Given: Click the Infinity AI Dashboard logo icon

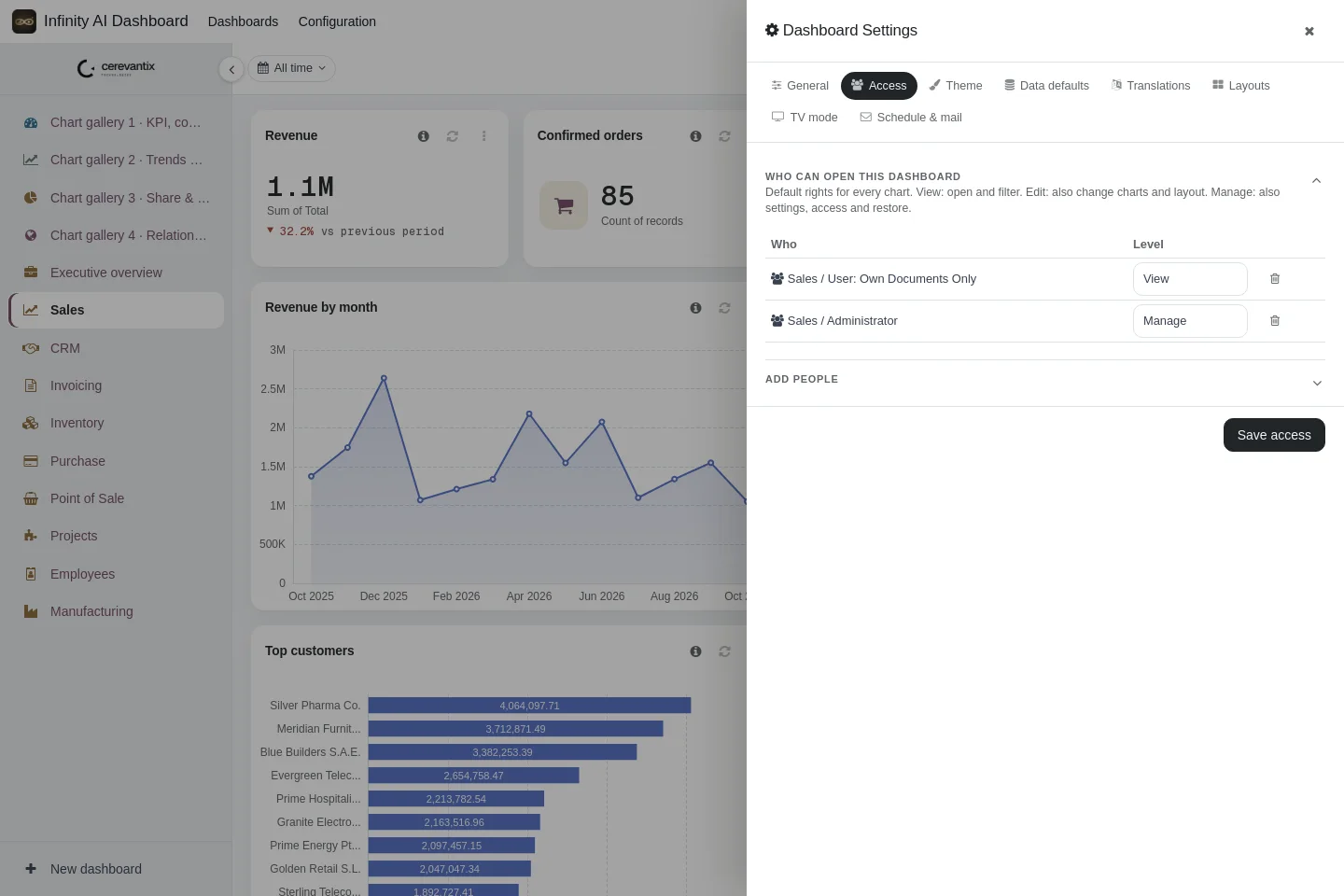Looking at the screenshot, I should point(24,21).
